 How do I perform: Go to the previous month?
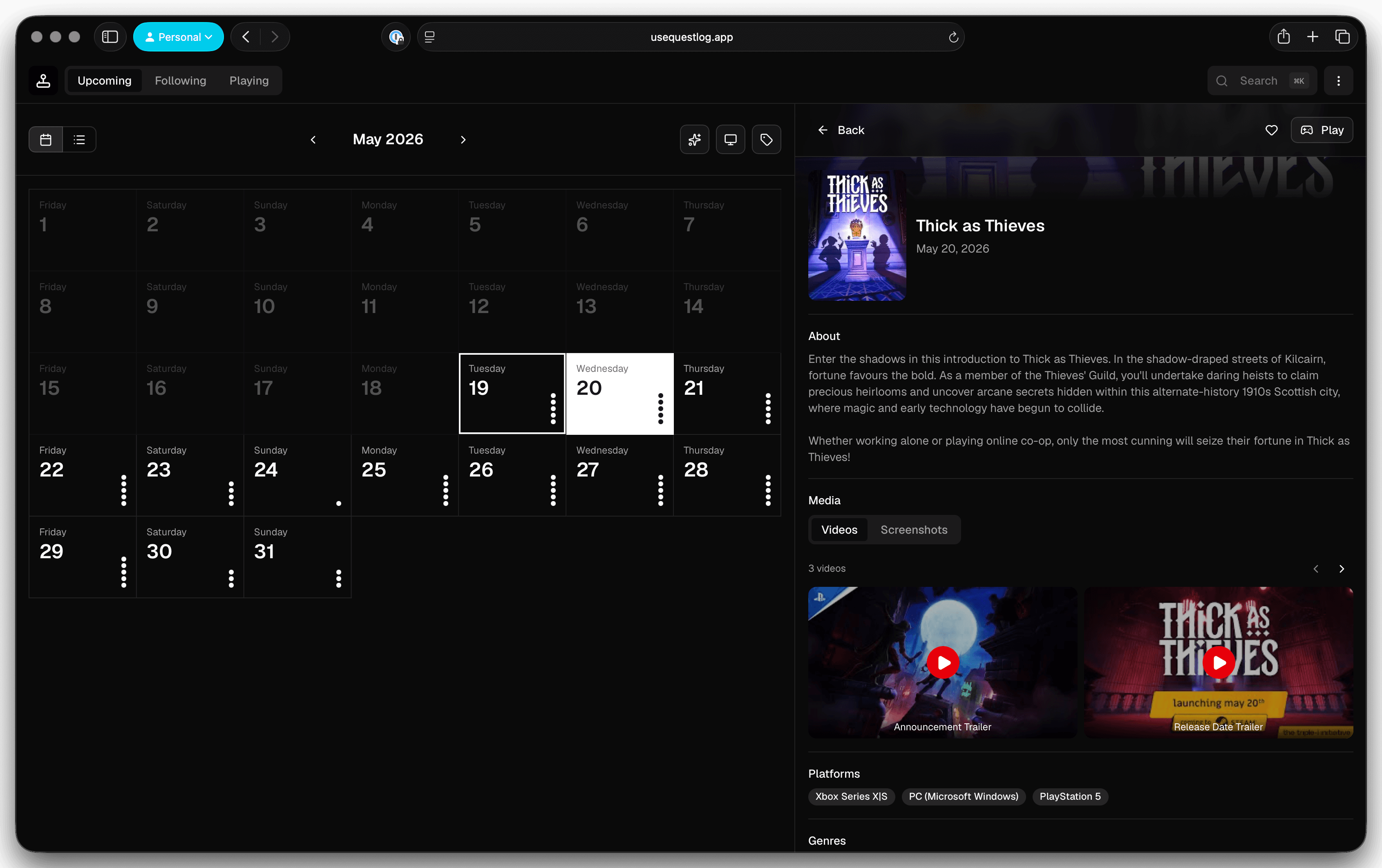click(313, 139)
